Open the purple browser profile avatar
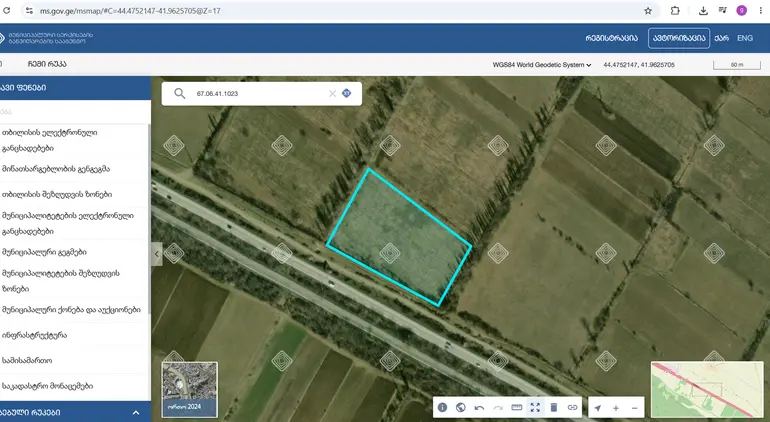Image resolution: width=770 pixels, height=422 pixels. 742,10
